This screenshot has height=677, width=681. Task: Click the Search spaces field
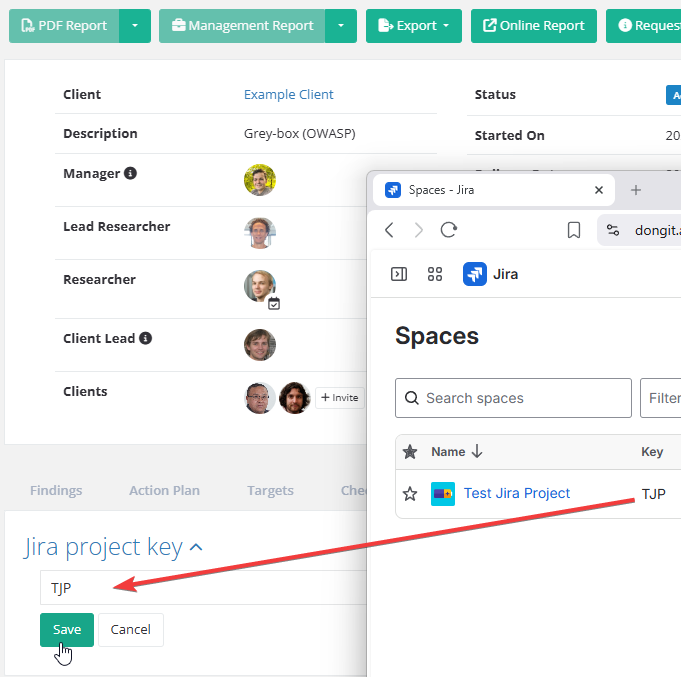pos(513,398)
